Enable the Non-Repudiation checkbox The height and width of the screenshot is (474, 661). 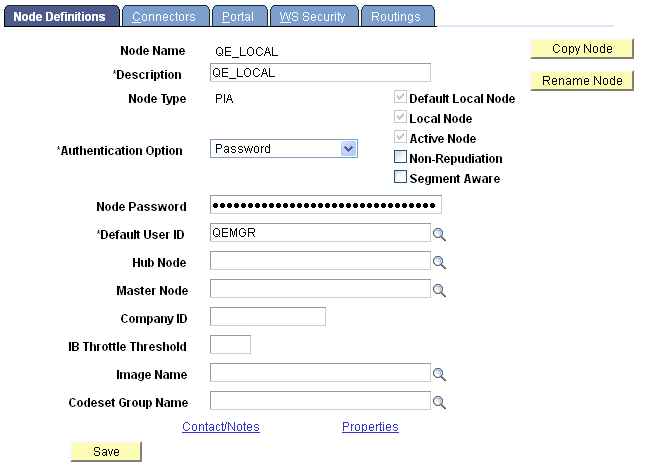pyautogui.click(x=400, y=157)
